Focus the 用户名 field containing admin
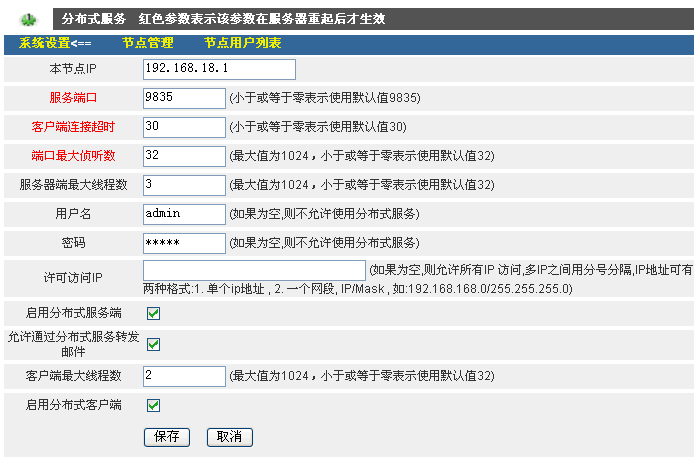 pos(184,214)
